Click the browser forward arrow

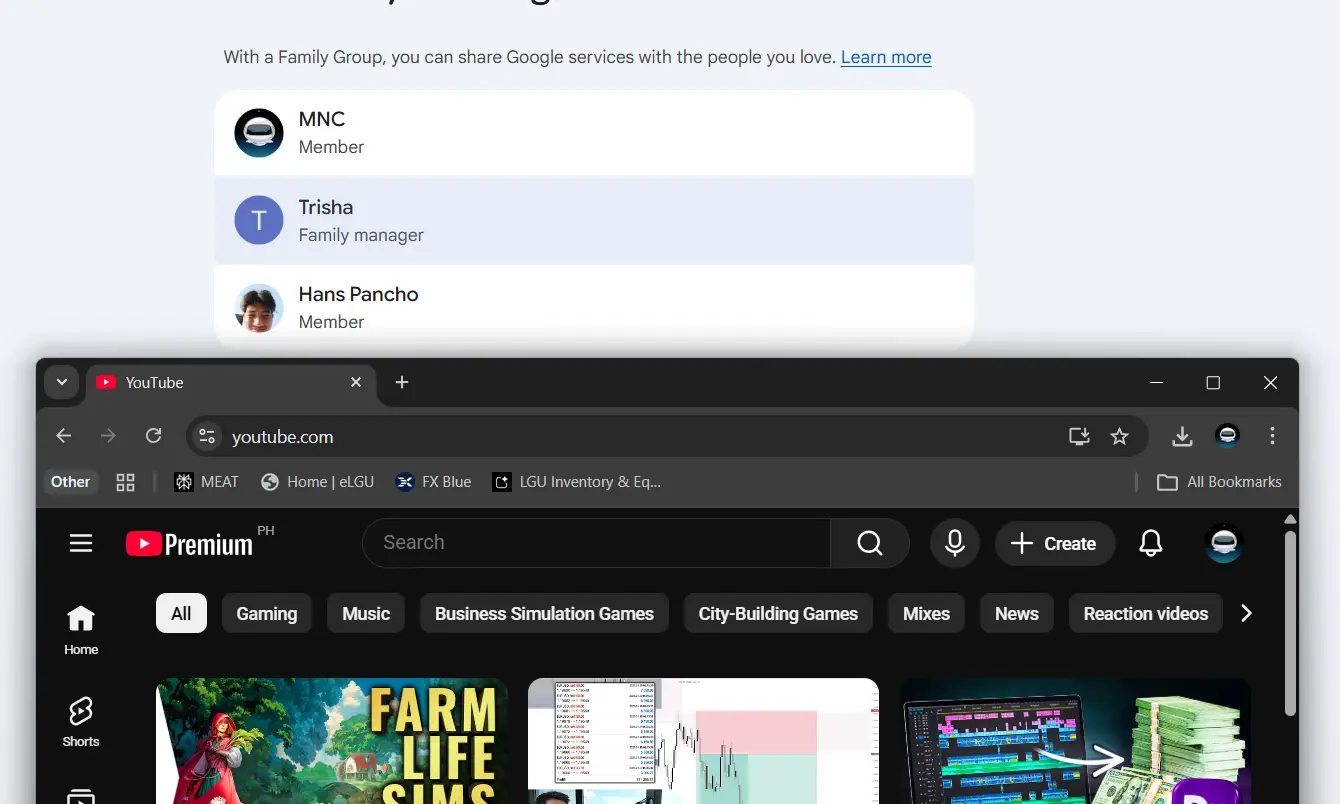coord(108,436)
